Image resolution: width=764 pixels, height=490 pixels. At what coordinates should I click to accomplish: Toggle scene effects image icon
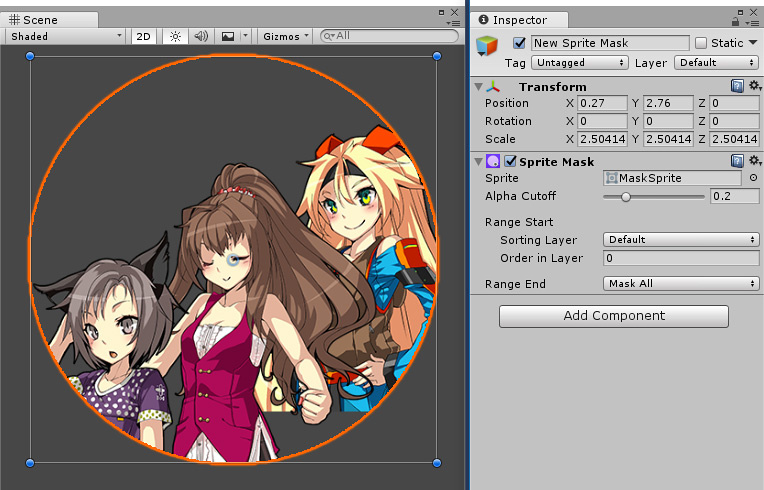tap(228, 35)
